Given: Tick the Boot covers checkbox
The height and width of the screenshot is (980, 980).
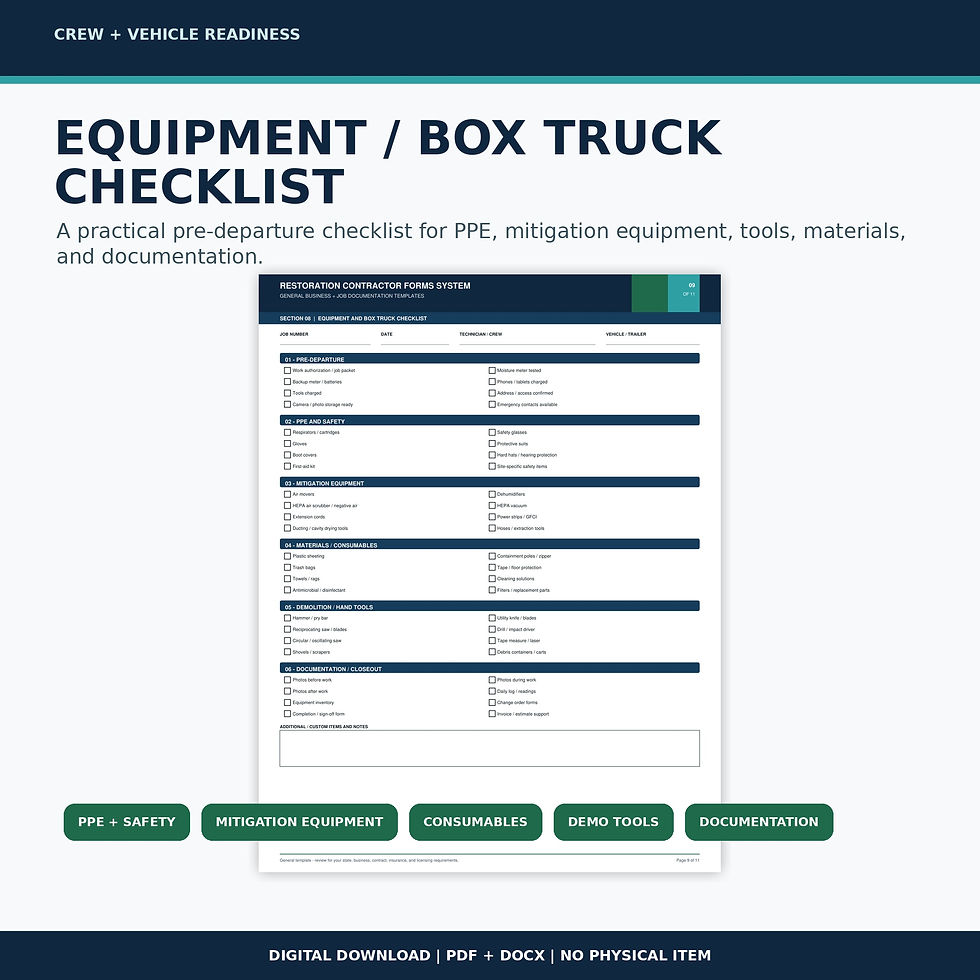Looking at the screenshot, I should (288, 455).
